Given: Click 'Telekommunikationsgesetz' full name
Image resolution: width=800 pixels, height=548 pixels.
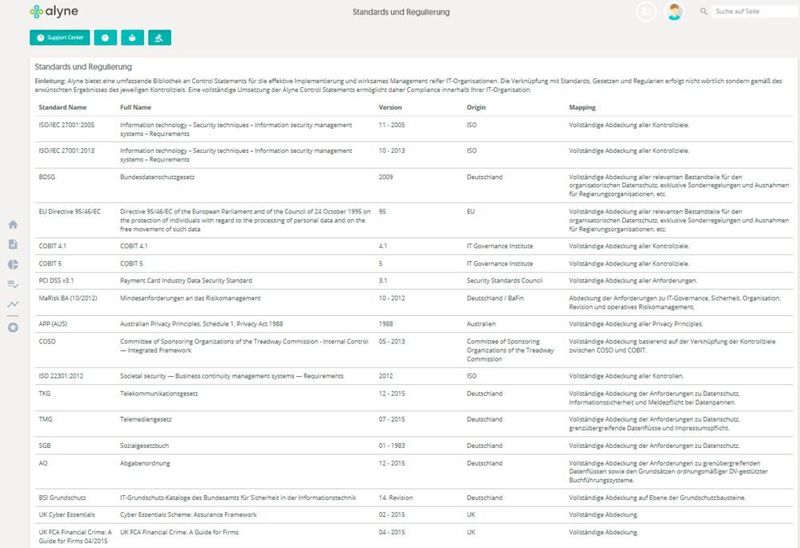Looking at the screenshot, I should pos(159,393).
